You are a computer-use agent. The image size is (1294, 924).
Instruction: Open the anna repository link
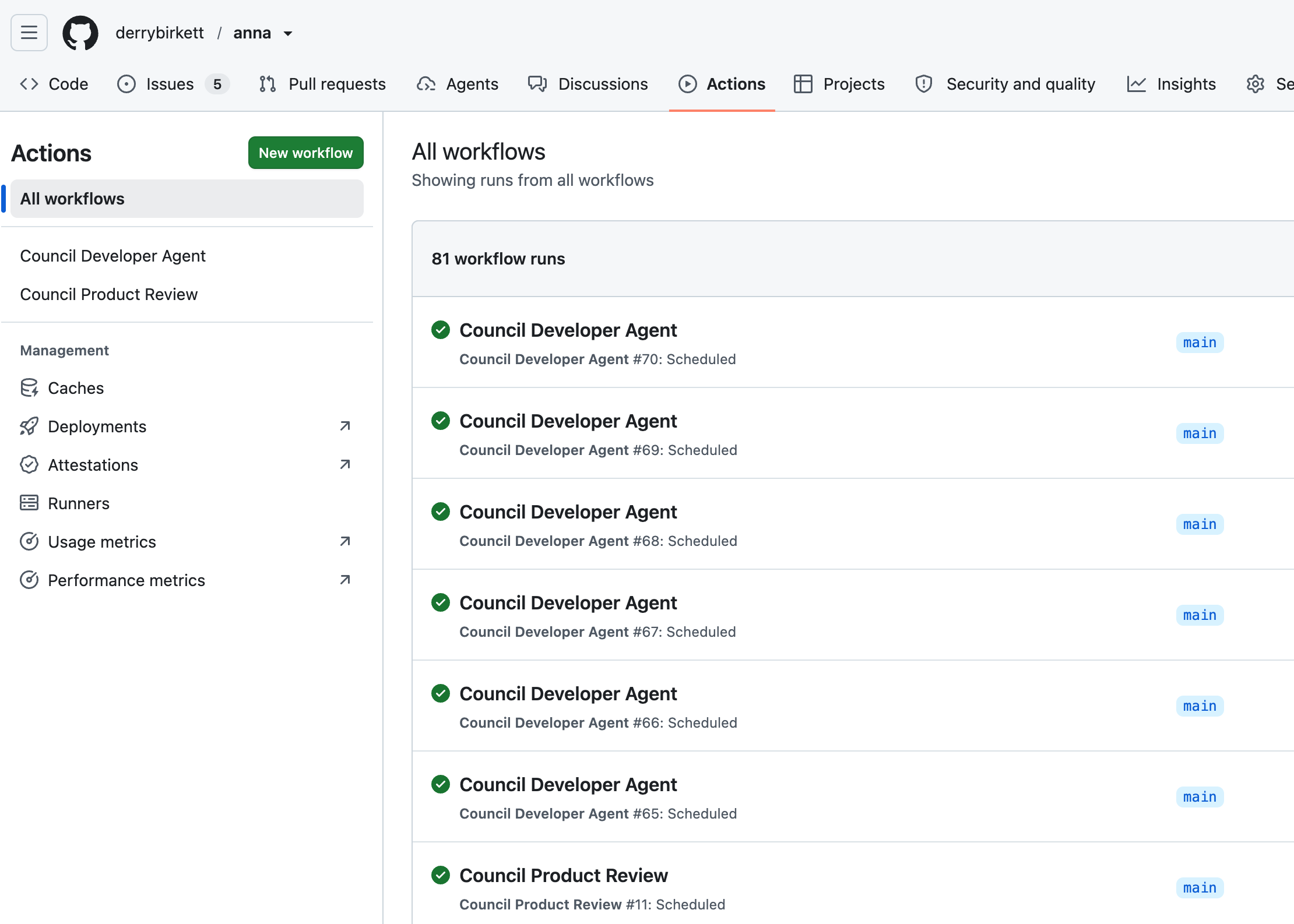coord(252,33)
